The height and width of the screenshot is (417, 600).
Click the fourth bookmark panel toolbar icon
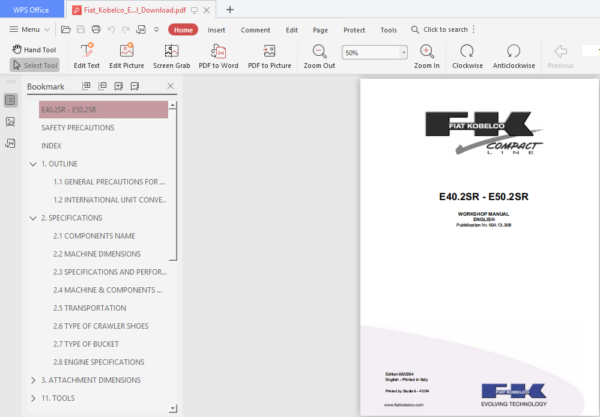tap(135, 86)
